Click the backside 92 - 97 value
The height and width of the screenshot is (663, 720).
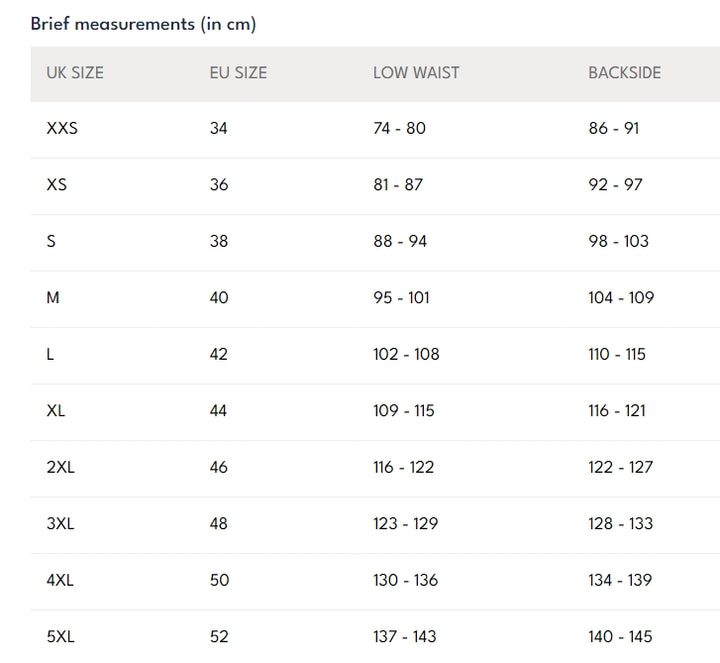(x=615, y=185)
